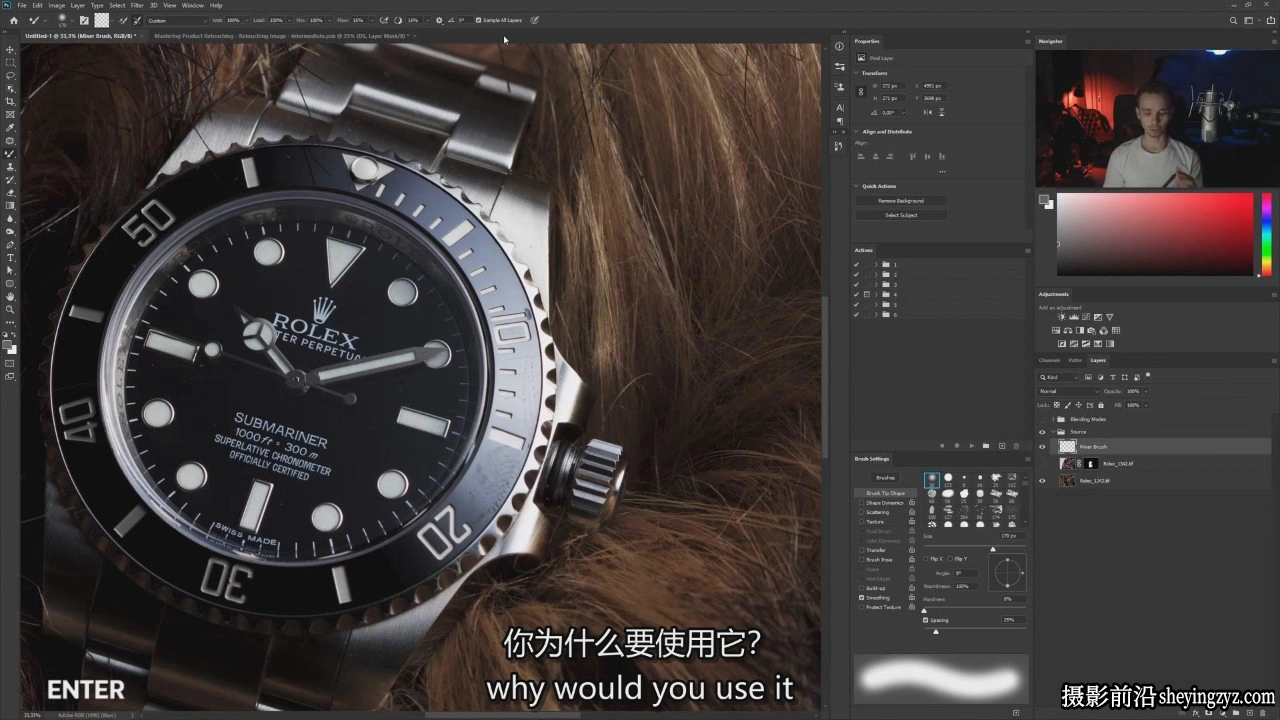Enable airbrush-style build-up icon in options bar
The image size is (1280, 720).
(383, 20)
